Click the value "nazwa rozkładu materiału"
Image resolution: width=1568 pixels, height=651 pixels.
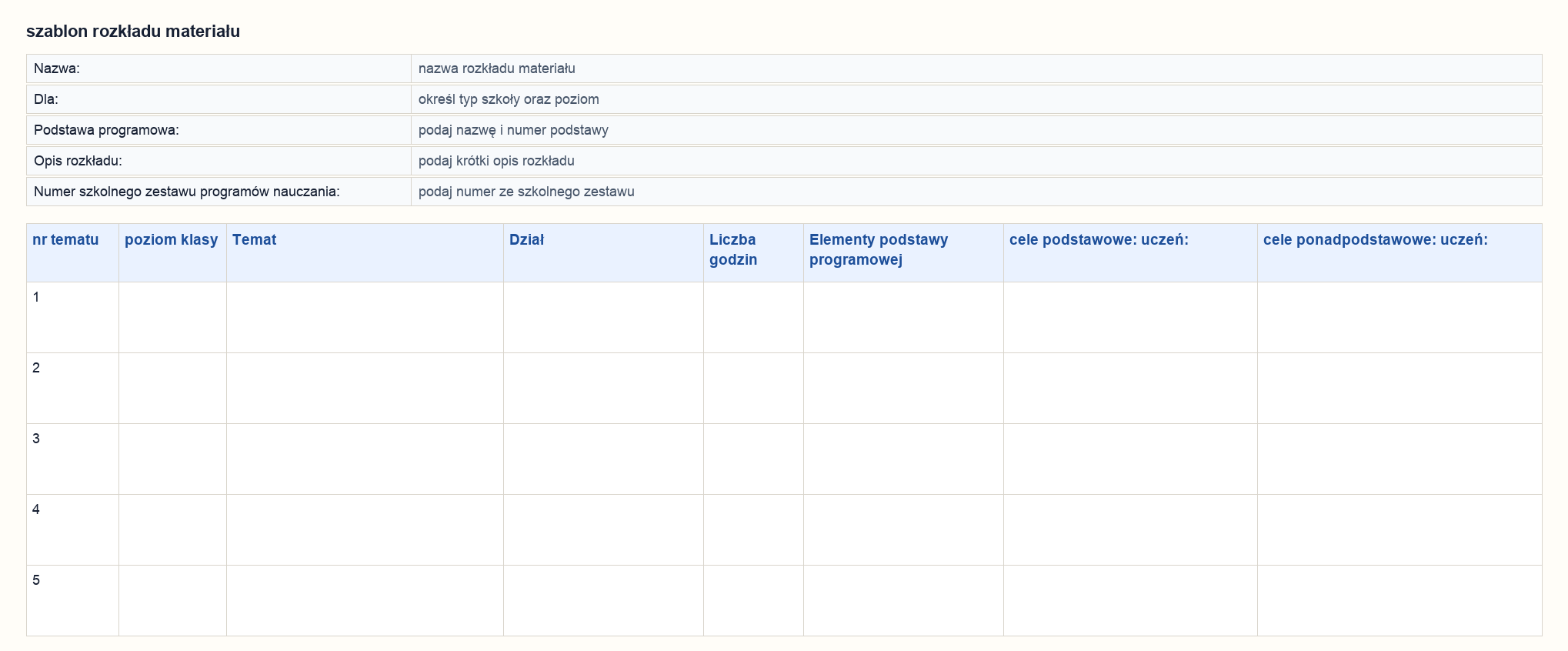click(x=497, y=68)
